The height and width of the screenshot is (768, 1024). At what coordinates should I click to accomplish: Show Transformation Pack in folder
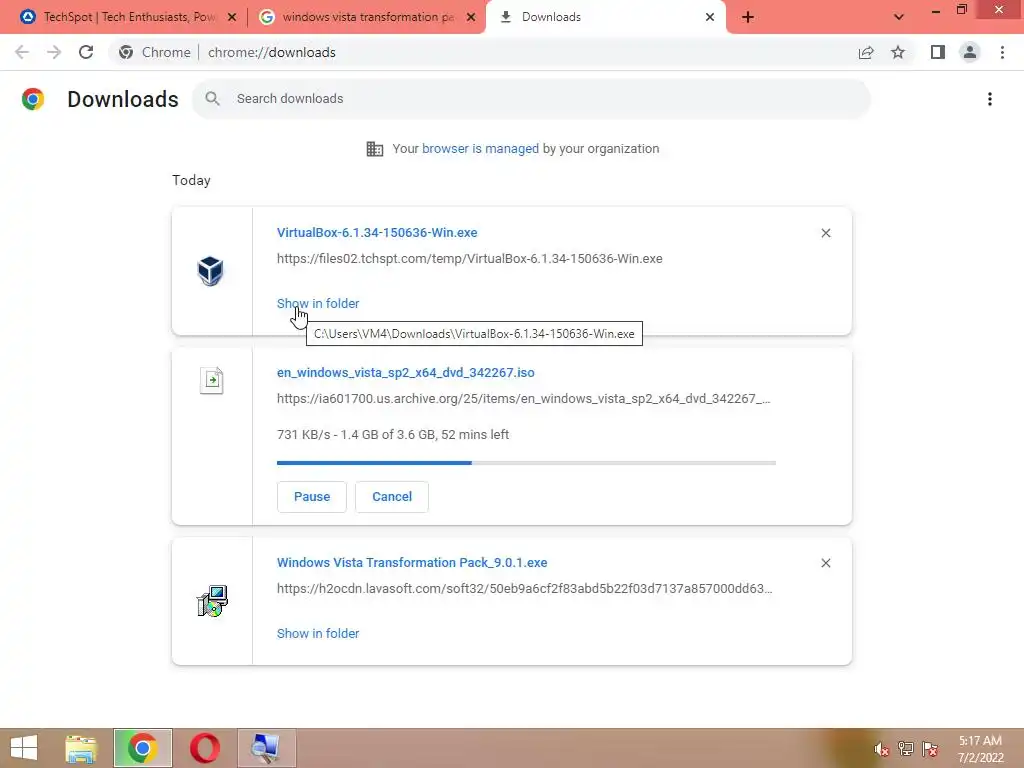318,633
